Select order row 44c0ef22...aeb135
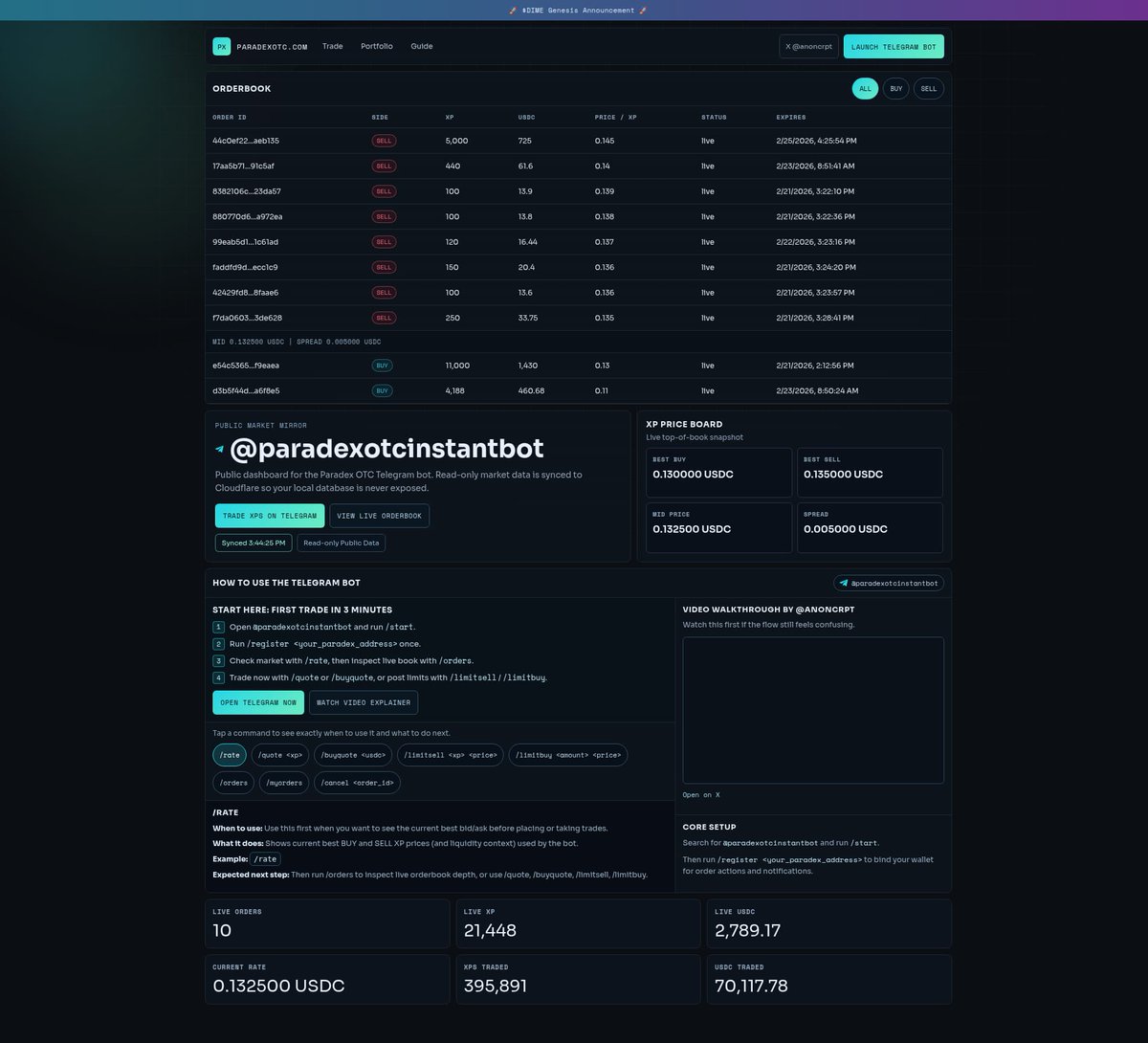 coord(578,141)
